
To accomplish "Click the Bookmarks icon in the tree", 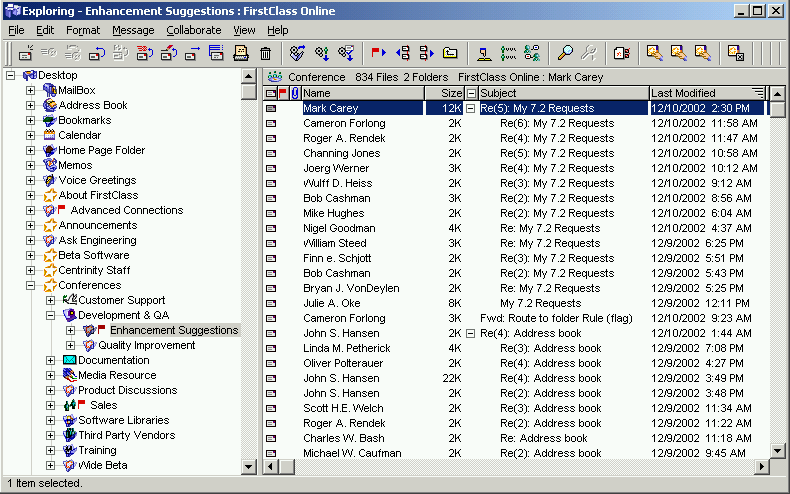I will click(49, 120).
